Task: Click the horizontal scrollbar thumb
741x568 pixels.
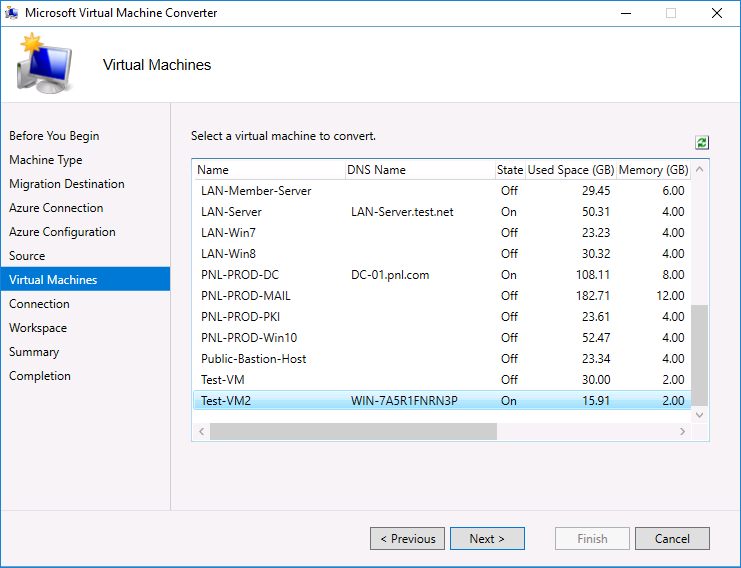Action: [x=353, y=431]
